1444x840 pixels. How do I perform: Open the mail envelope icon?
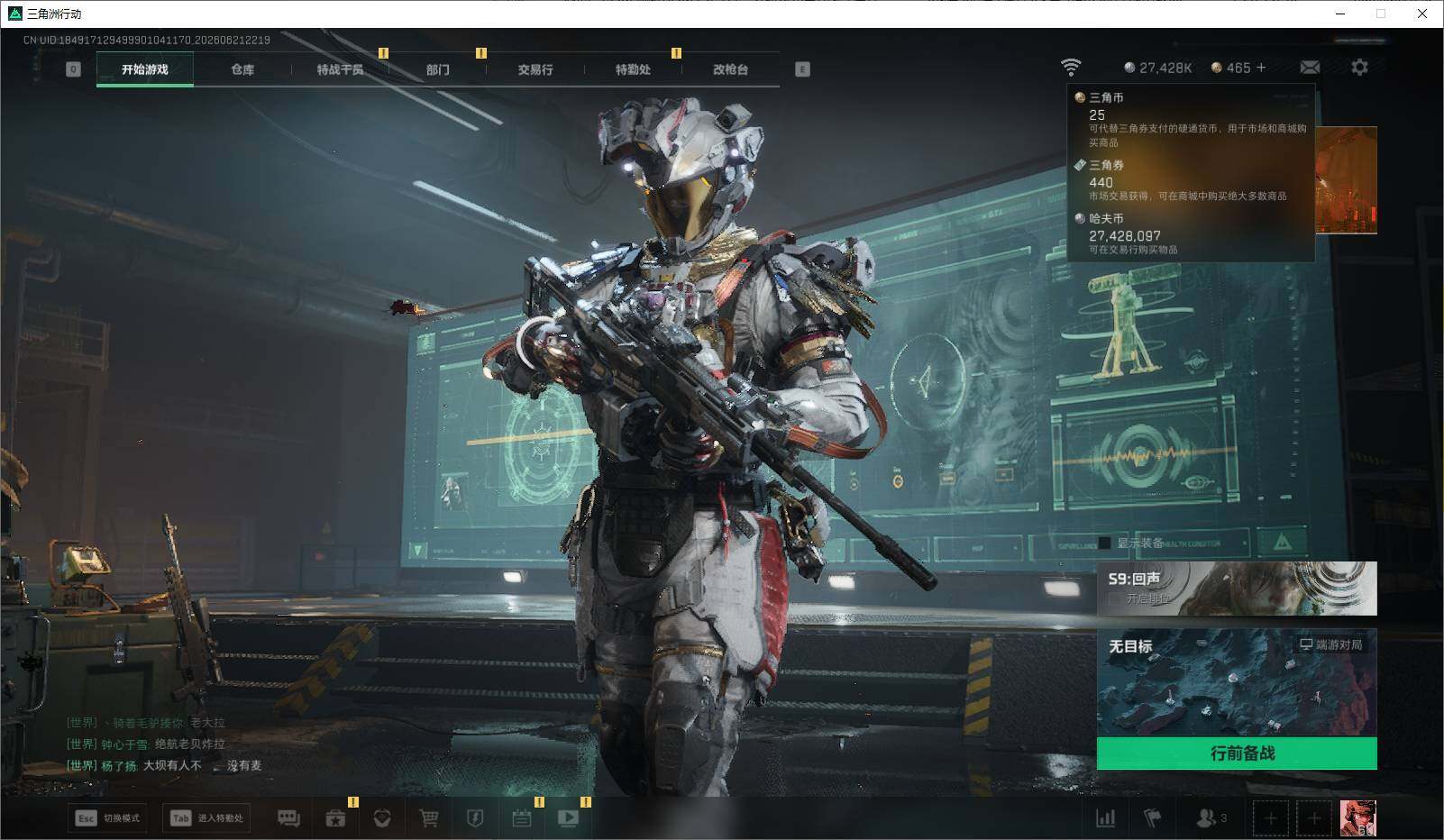tap(1310, 68)
